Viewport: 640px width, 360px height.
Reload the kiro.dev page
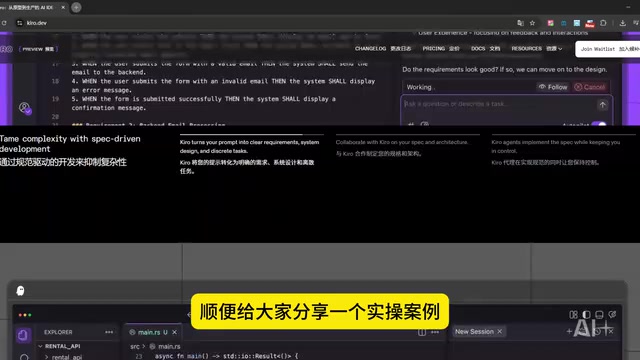tap(4, 23)
